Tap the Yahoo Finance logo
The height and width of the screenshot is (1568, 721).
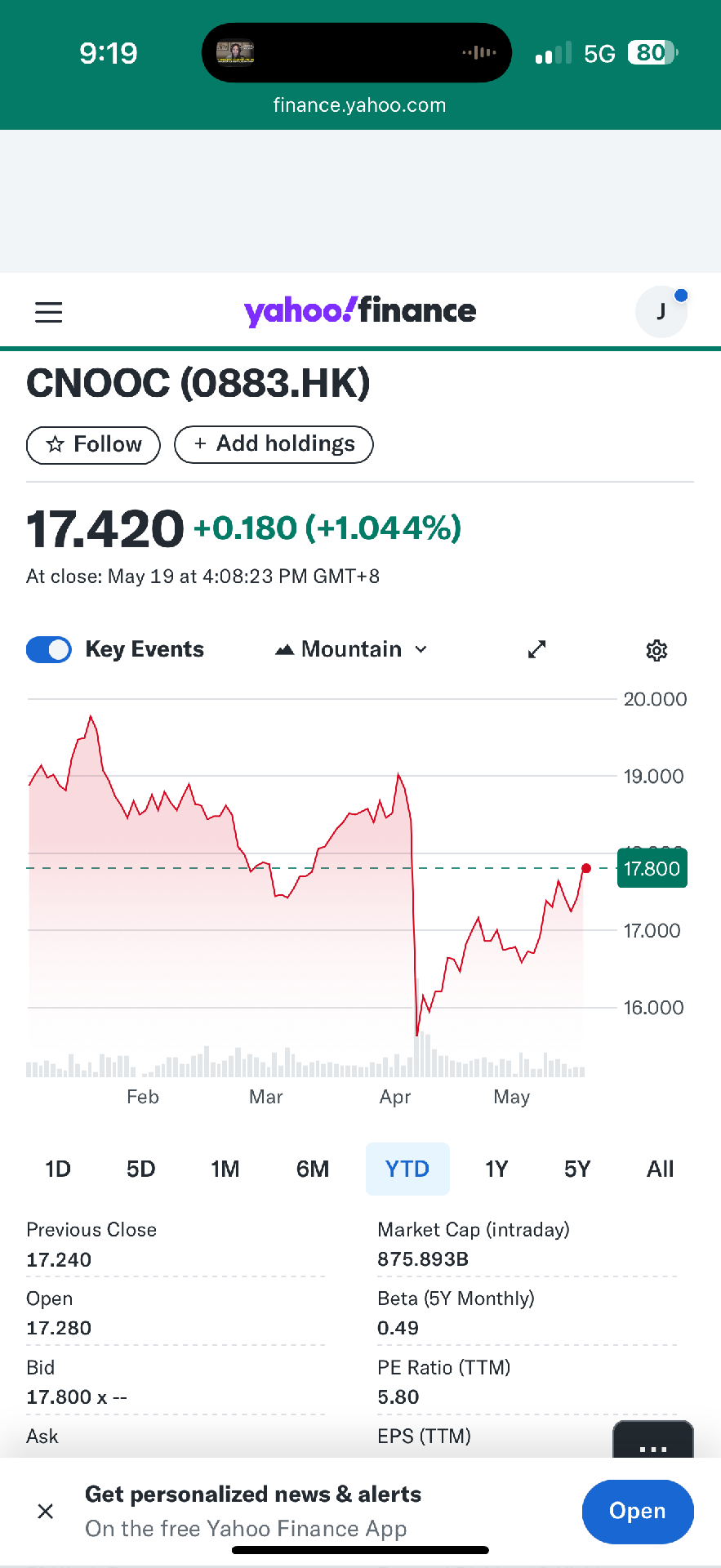tap(360, 311)
